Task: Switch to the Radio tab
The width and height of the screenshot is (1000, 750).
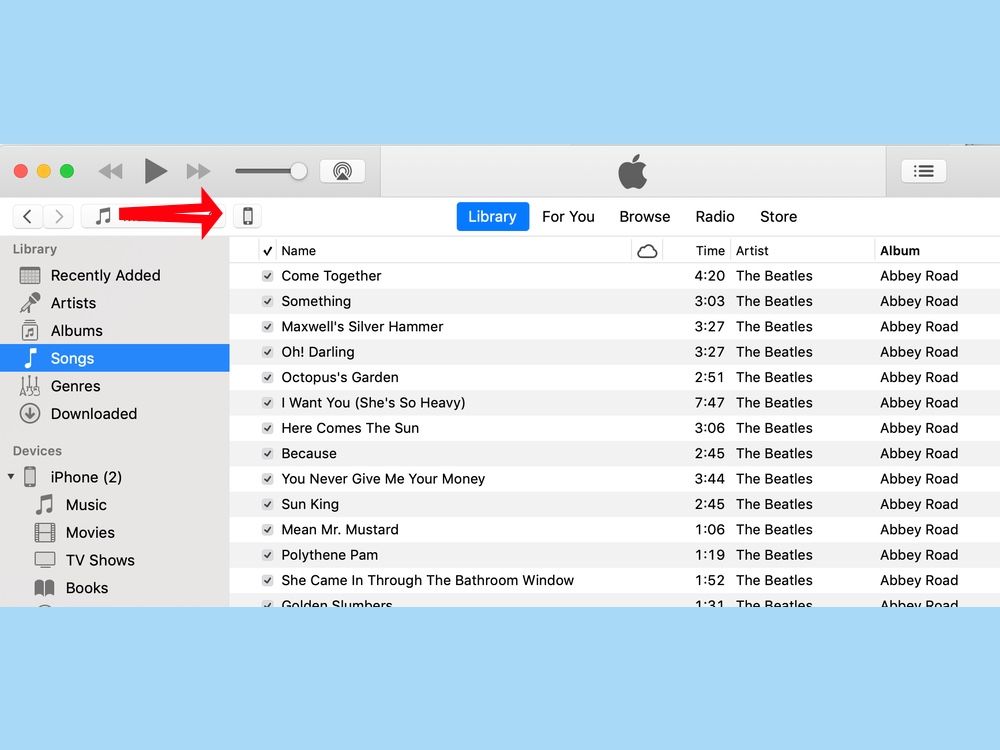Action: (x=715, y=216)
